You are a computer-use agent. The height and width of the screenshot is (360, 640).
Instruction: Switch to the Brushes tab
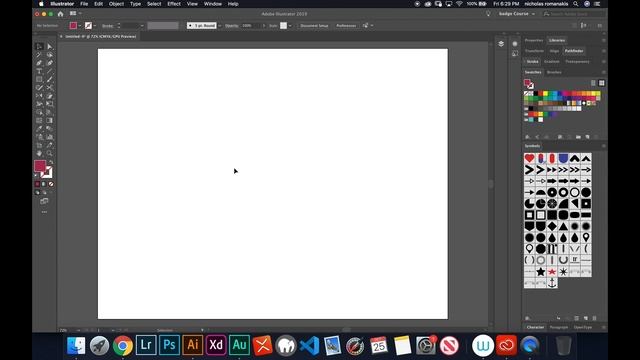point(554,72)
